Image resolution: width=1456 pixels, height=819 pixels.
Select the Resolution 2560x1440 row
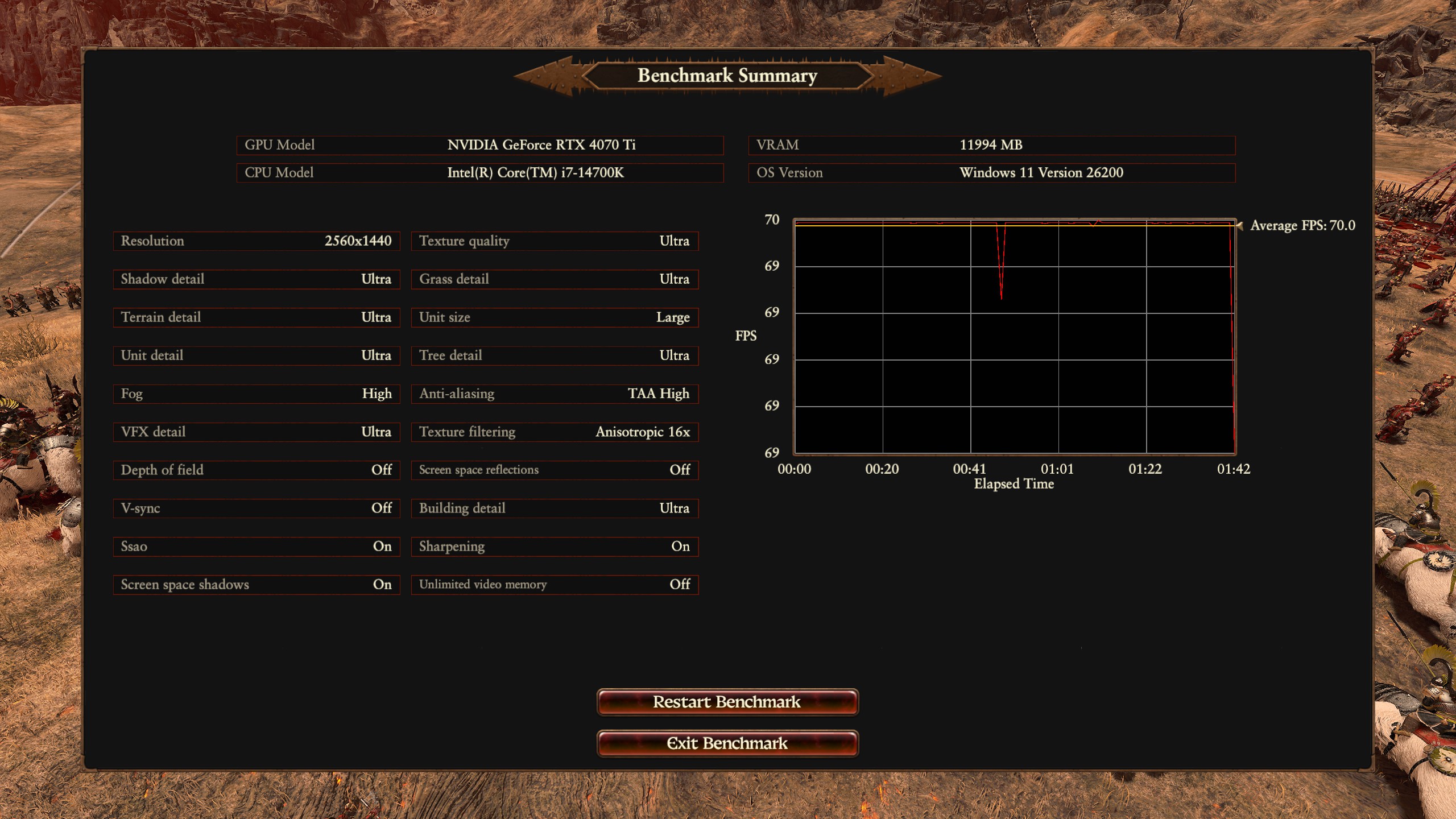pos(256,241)
